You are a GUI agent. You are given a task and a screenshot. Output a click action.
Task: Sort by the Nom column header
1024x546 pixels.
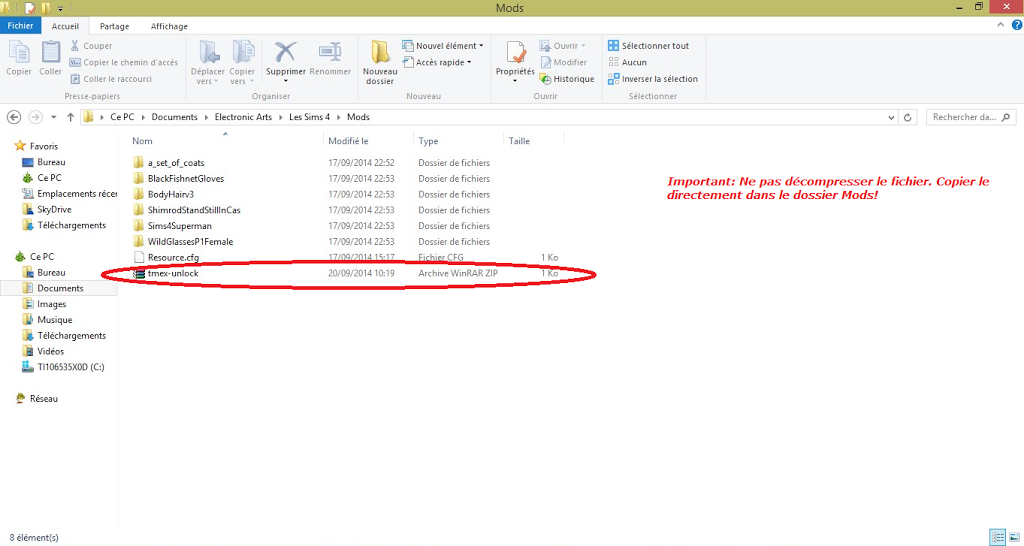[x=142, y=140]
